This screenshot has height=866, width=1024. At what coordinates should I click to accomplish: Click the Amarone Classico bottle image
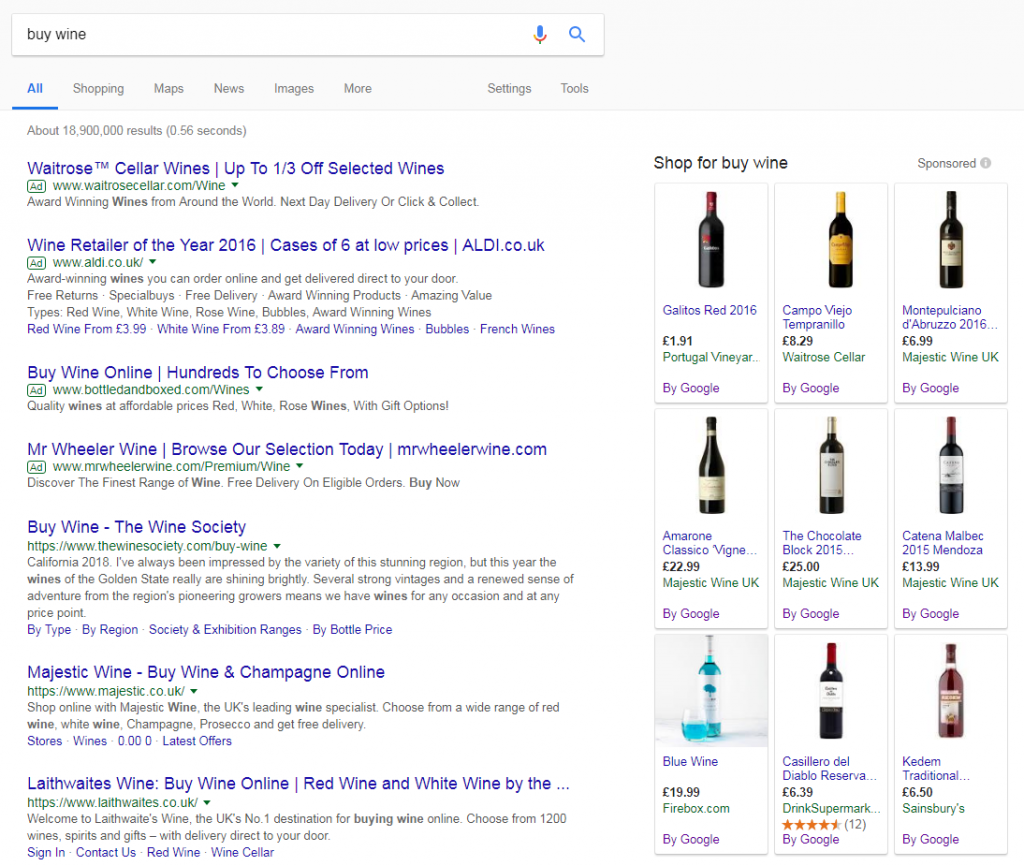711,465
